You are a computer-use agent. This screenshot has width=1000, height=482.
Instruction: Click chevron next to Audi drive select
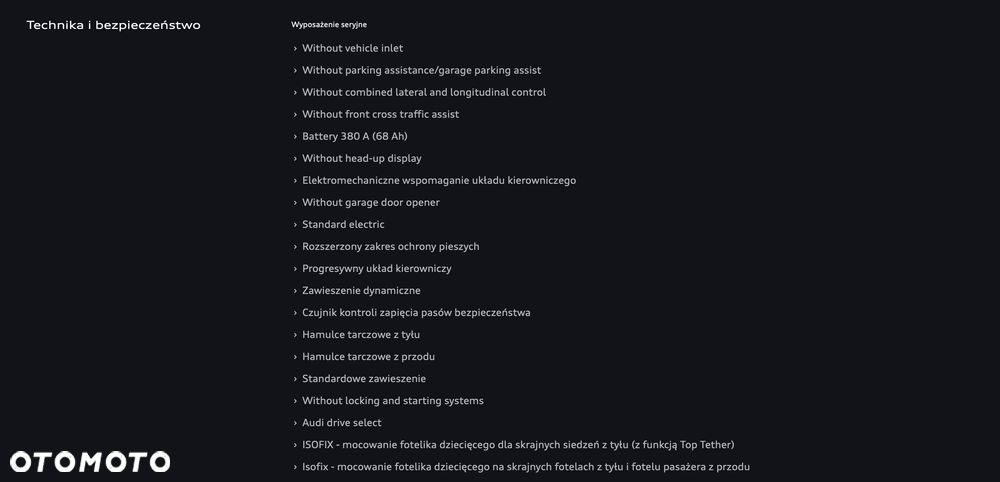coord(295,423)
